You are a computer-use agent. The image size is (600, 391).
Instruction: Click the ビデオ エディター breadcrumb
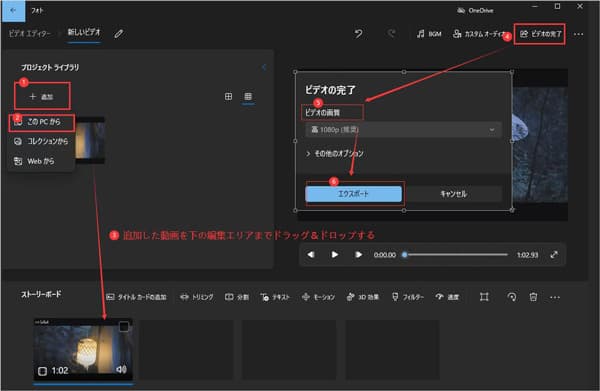point(29,34)
